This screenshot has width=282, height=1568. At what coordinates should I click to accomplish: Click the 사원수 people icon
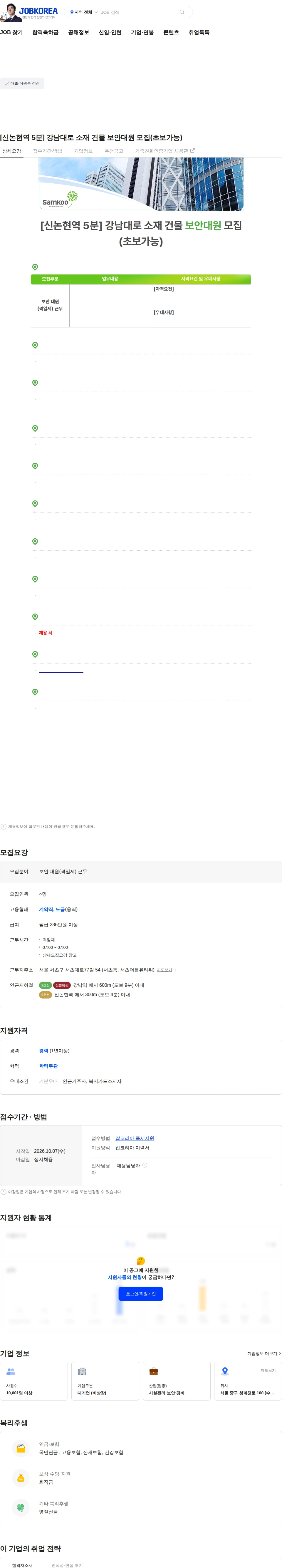coord(10,1371)
